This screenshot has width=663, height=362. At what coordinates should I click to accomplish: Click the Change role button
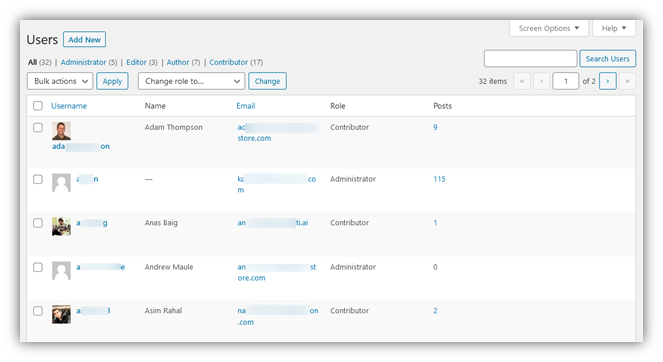267,81
